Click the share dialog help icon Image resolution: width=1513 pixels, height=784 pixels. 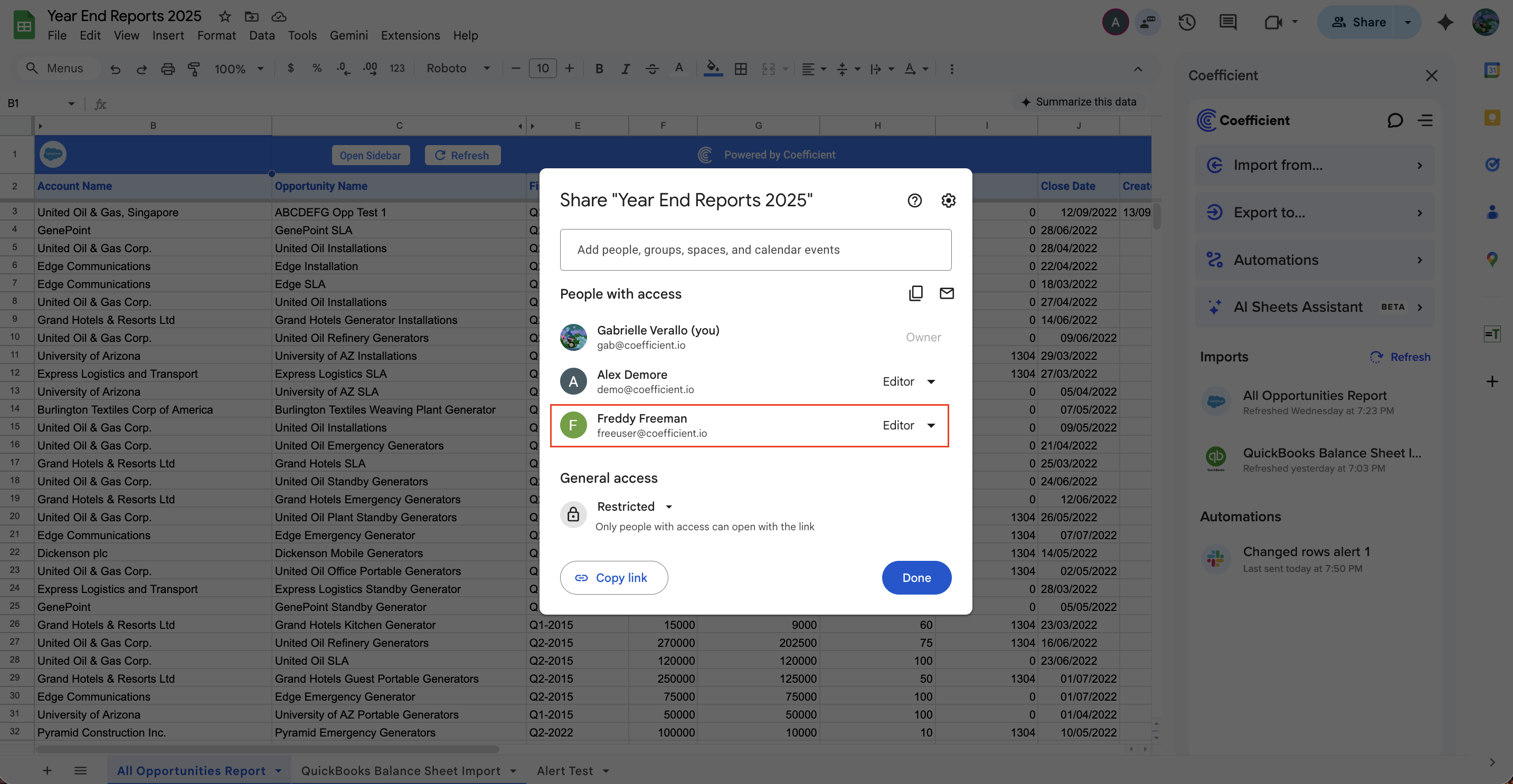(914, 200)
